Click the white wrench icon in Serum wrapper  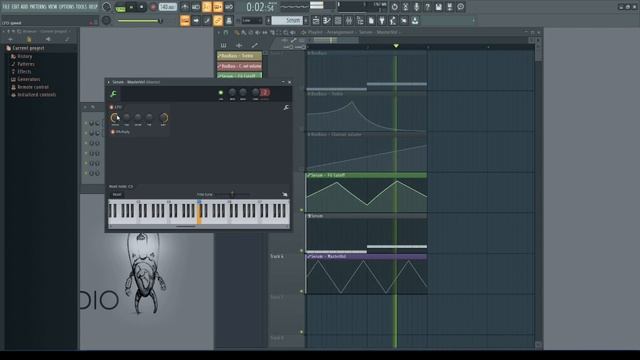286,107
